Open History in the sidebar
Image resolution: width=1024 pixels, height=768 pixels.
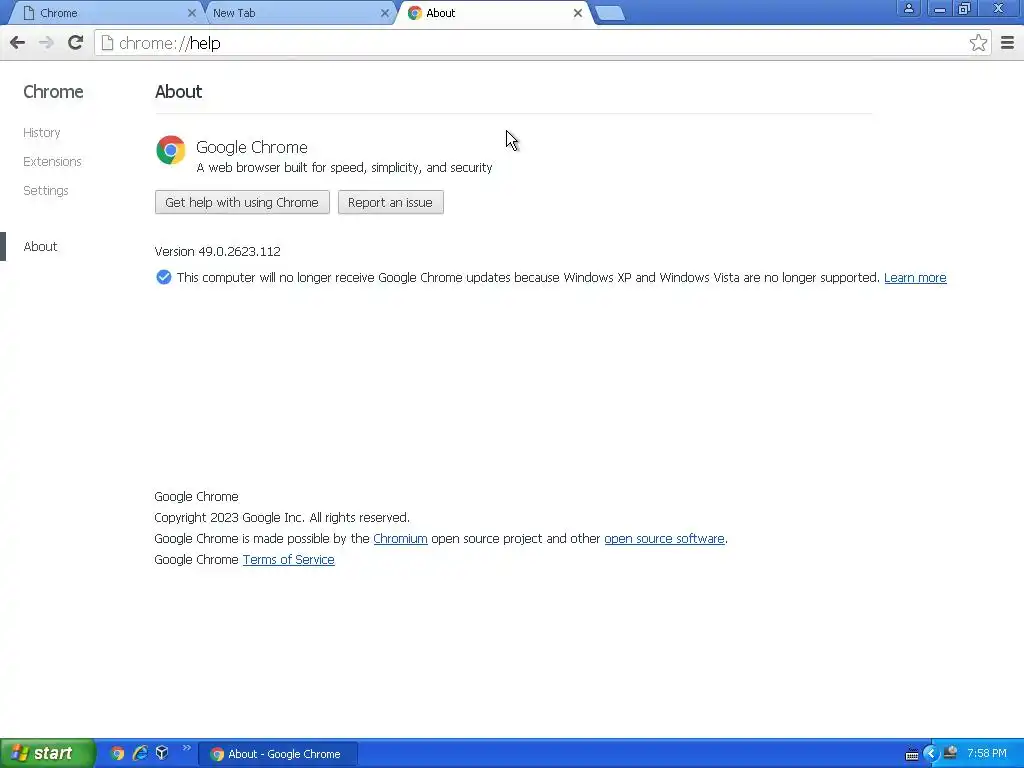(x=42, y=133)
